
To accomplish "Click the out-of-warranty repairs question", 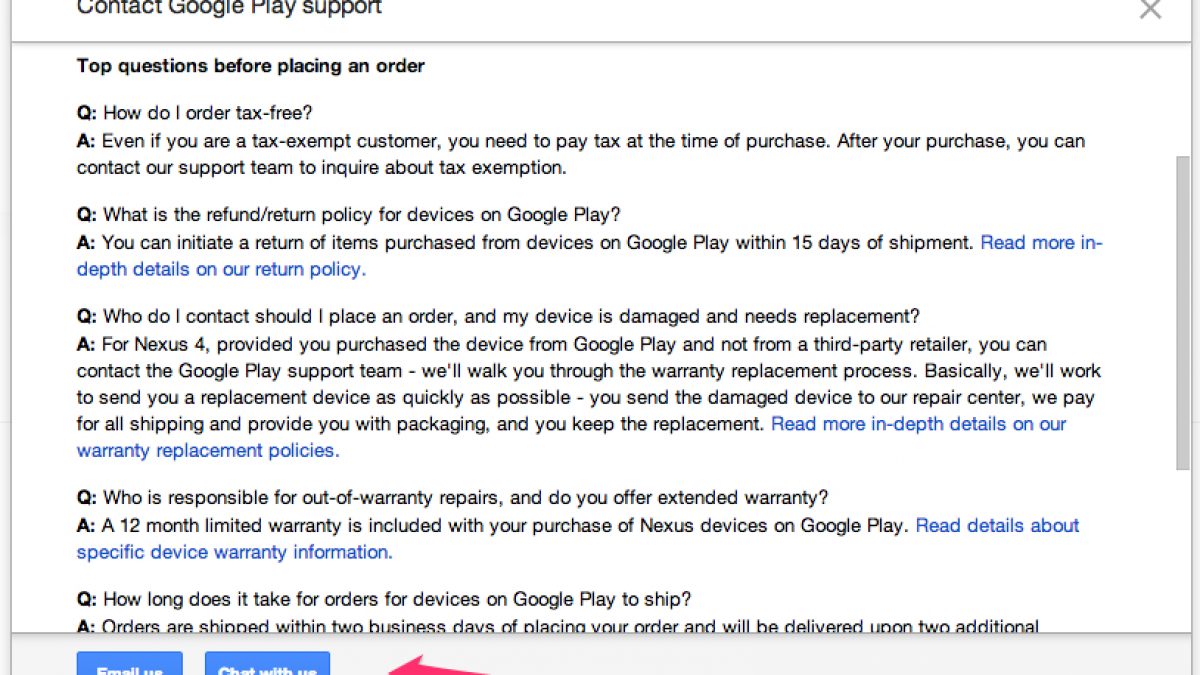I will [452, 497].
